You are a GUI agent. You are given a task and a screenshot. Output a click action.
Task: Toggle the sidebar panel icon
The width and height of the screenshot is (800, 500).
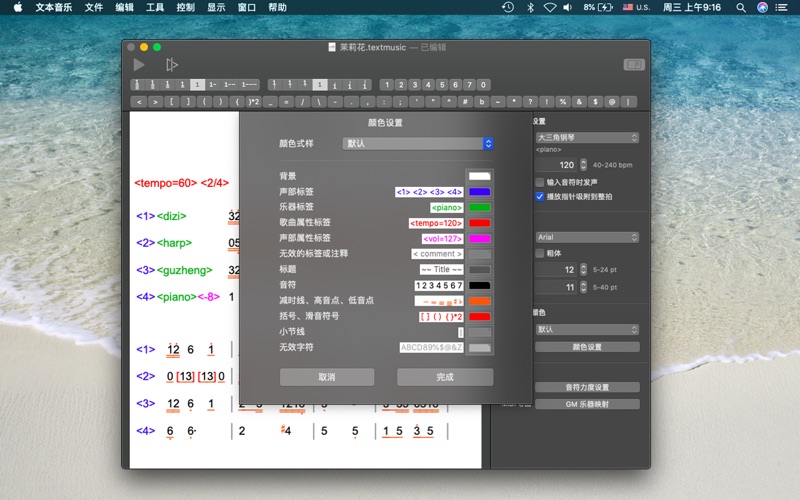(x=634, y=64)
